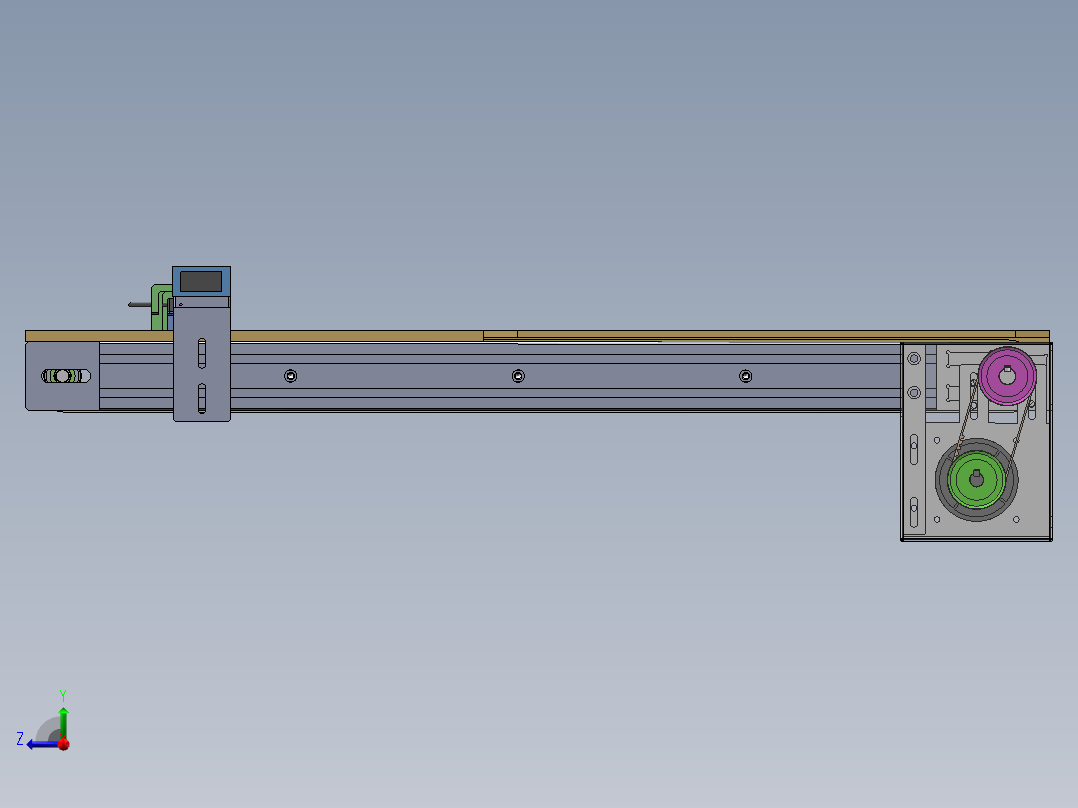Click the lower slot of the sensor mounting plate
The image size is (1078, 808).
tap(202, 398)
